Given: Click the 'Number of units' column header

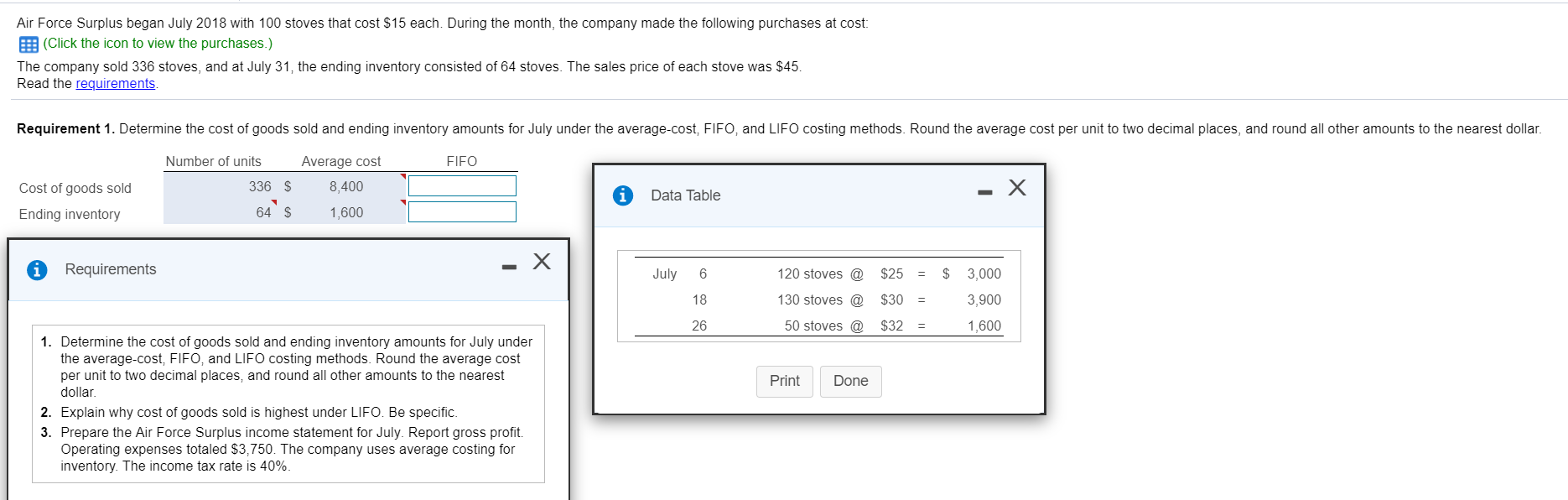Looking at the screenshot, I should pyautogui.click(x=214, y=161).
